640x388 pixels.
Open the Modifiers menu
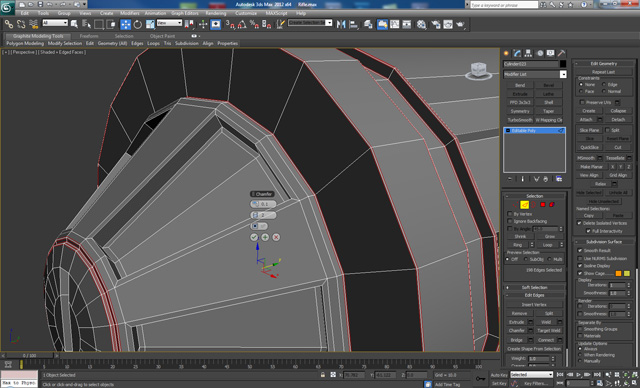coord(130,13)
